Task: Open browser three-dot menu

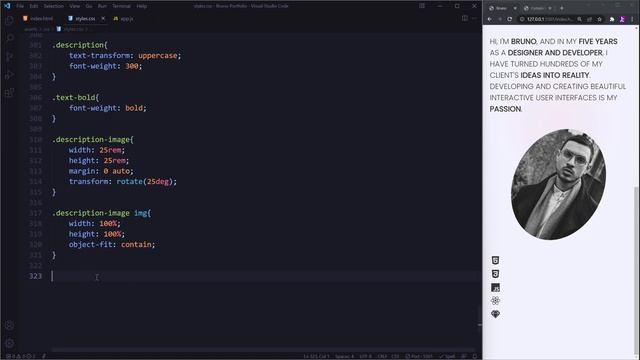Action: click(x=632, y=19)
